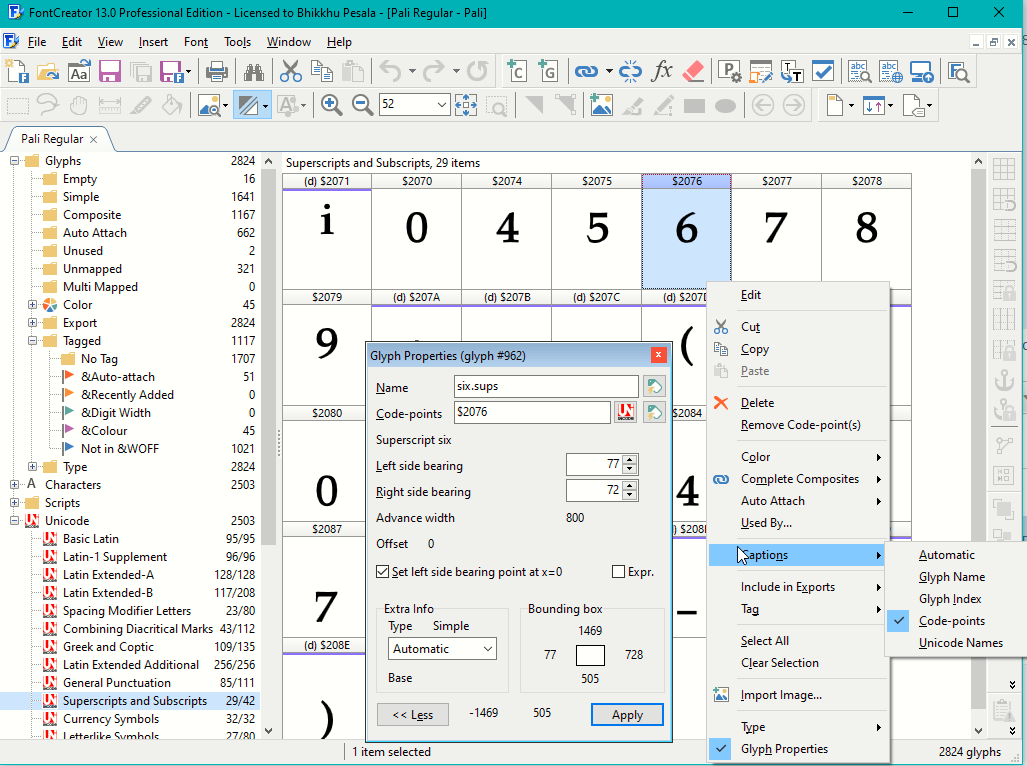Open the Tools menu

tap(237, 42)
